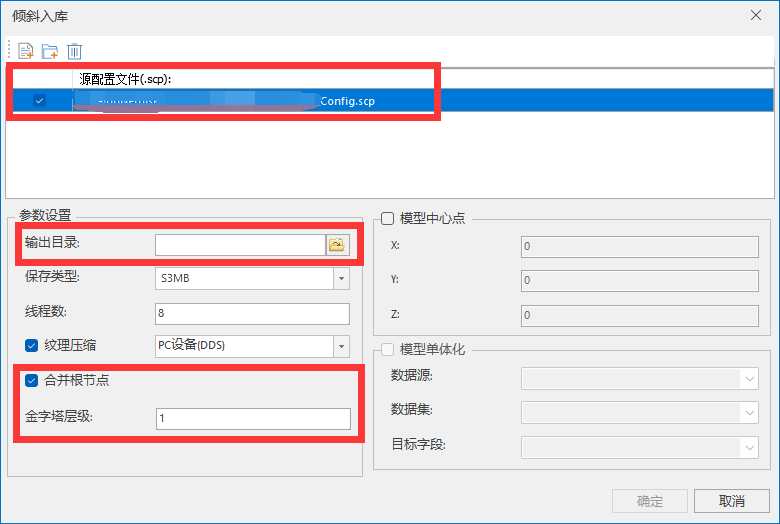Click the add file toolbar icon
This screenshot has height=524, width=780.
click(x=25, y=51)
